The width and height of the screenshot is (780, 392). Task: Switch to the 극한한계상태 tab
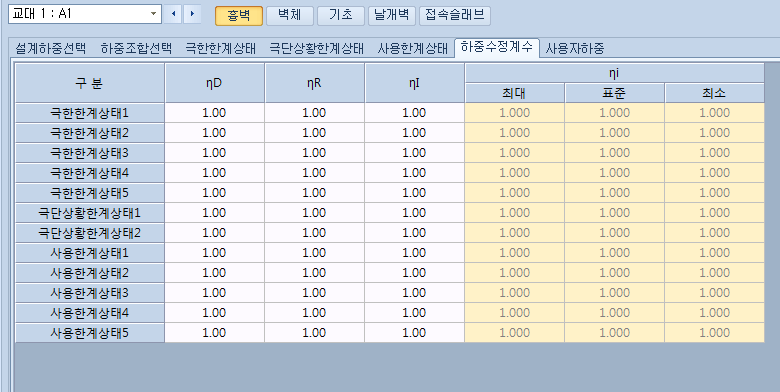220,48
